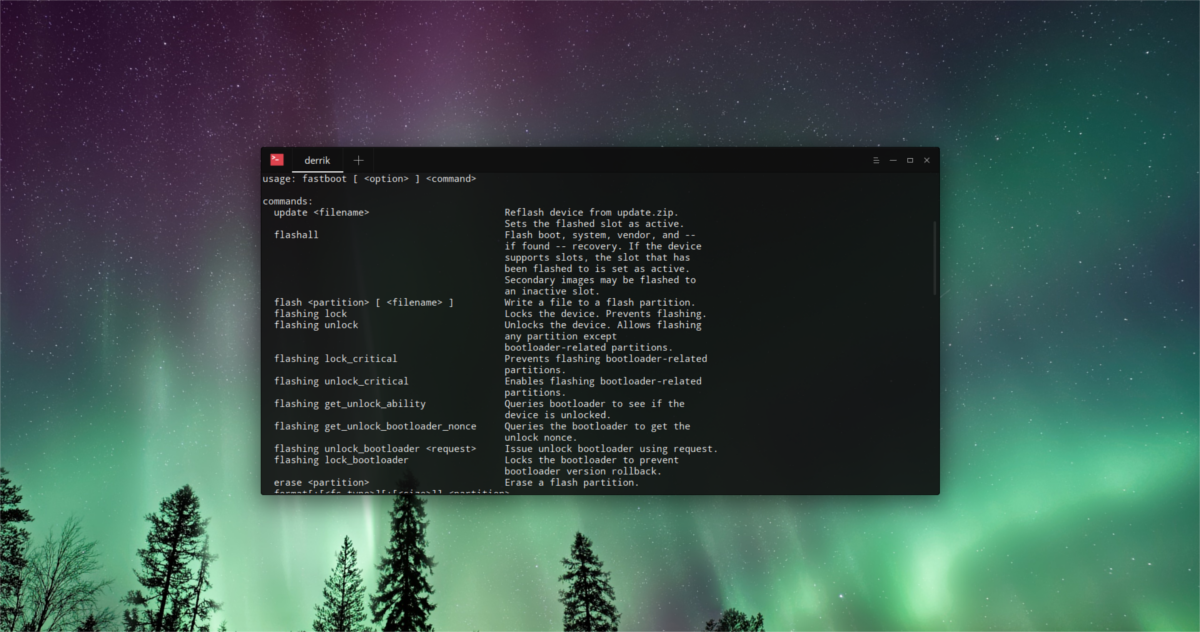Click 'Queries the bootloader to get the' text
The image size is (1200, 632).
pyautogui.click(x=597, y=426)
